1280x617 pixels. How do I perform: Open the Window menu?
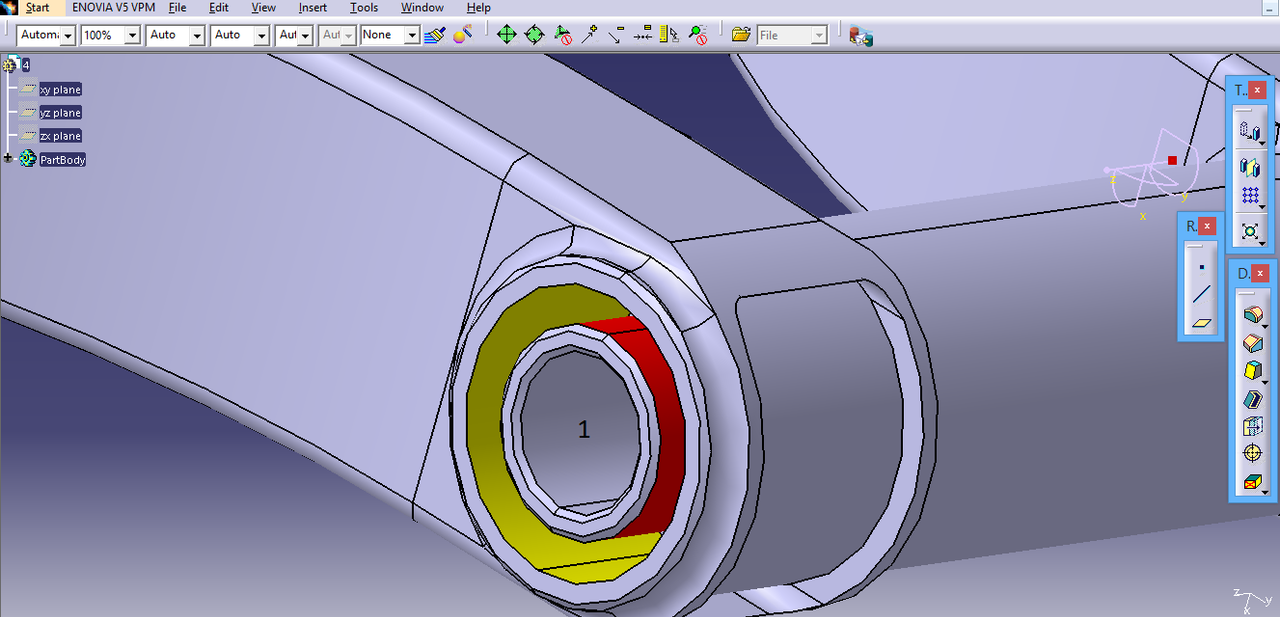point(422,7)
